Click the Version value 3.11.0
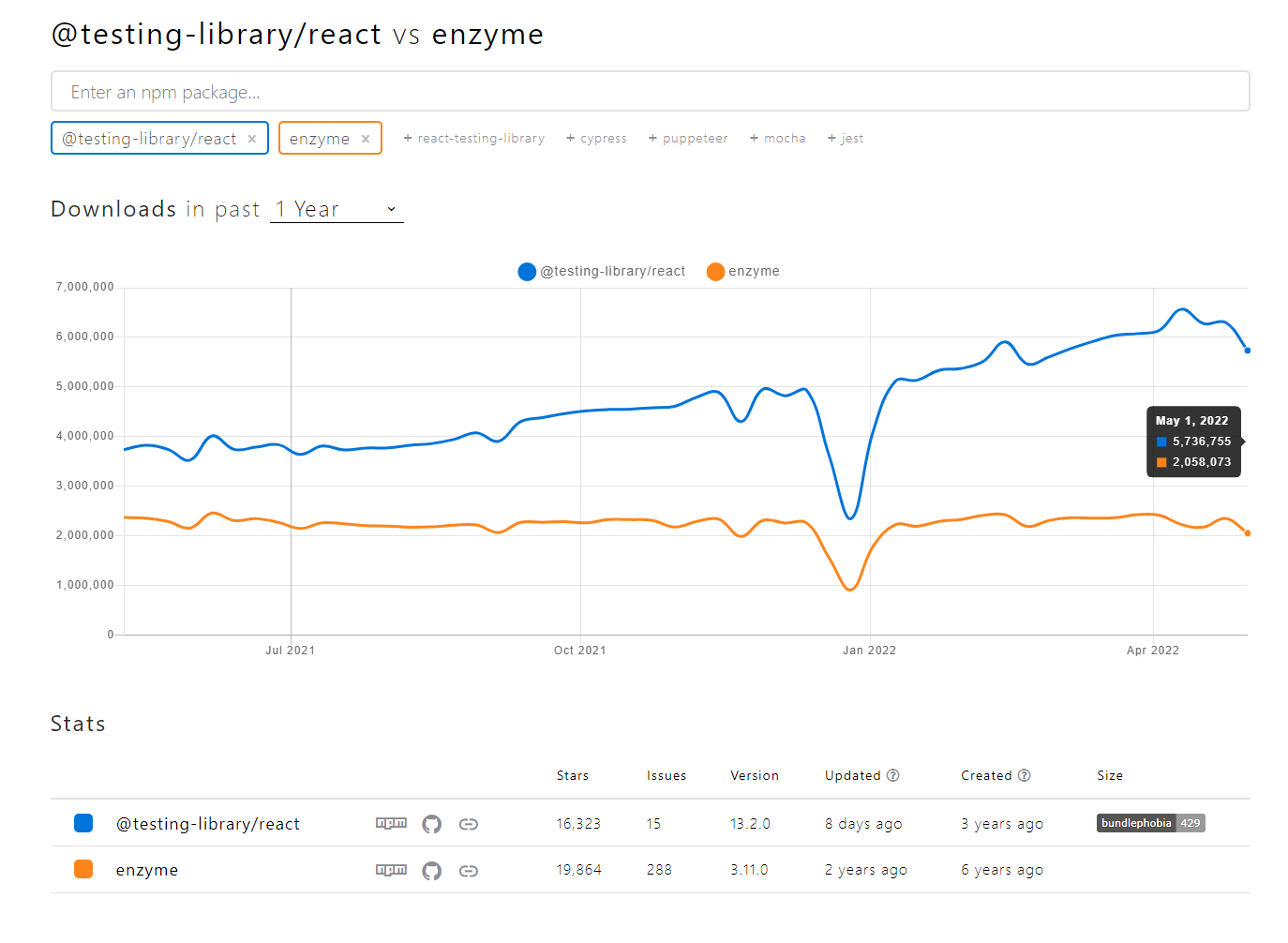This screenshot has height=943, width=1288. (749, 870)
